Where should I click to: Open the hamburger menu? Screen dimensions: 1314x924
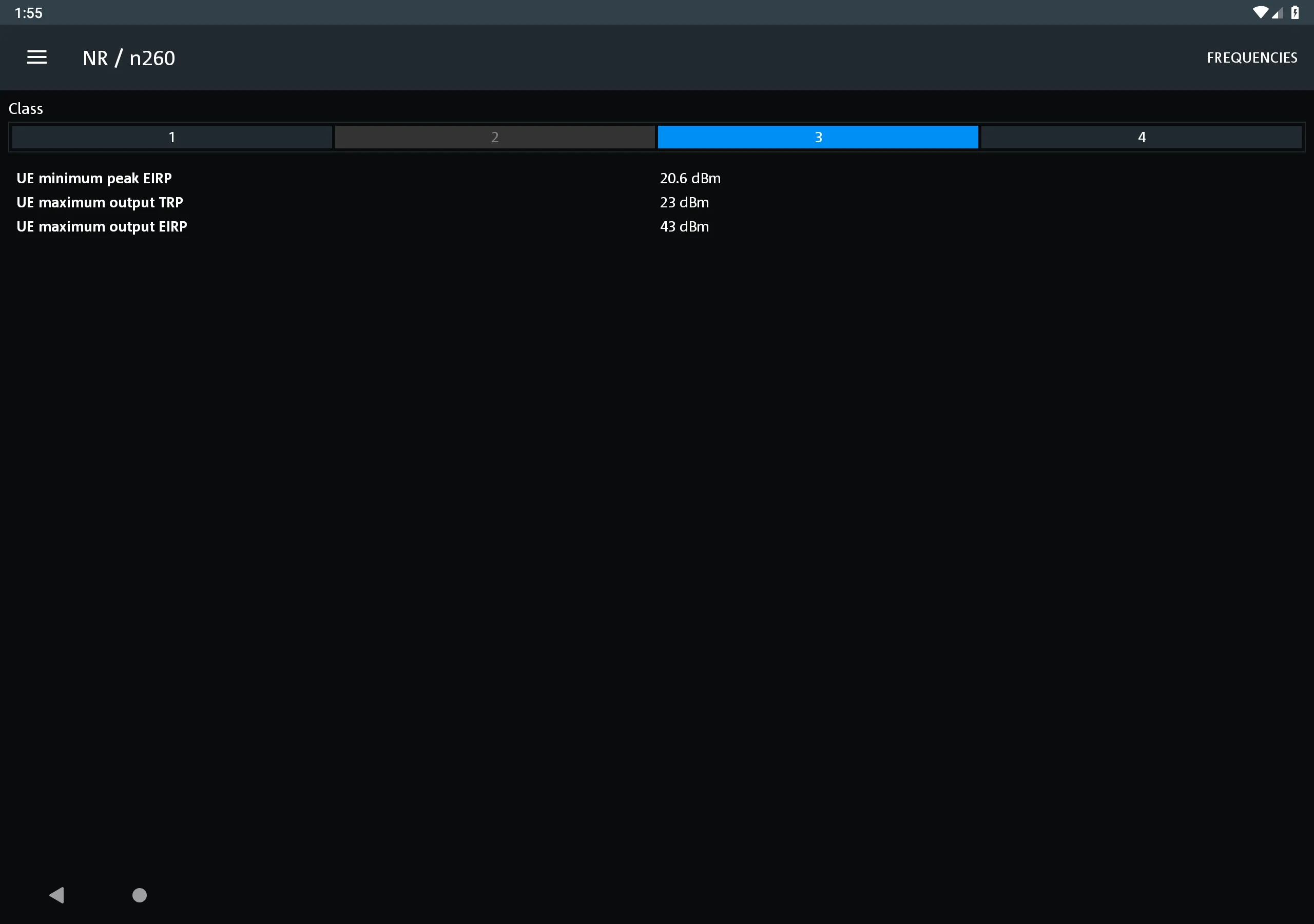[x=36, y=57]
